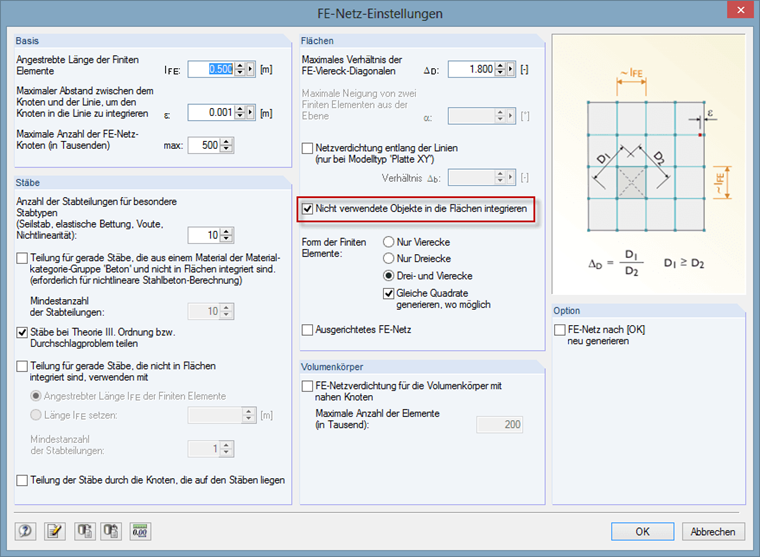Click the 'Länge lFE setzen' spinner

[x=249, y=415]
